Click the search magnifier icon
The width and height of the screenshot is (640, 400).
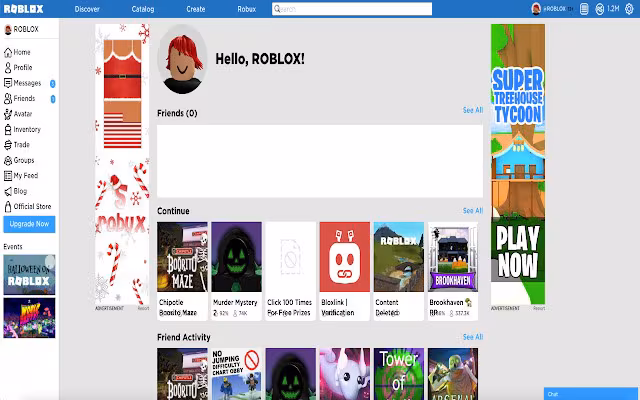[x=277, y=9]
